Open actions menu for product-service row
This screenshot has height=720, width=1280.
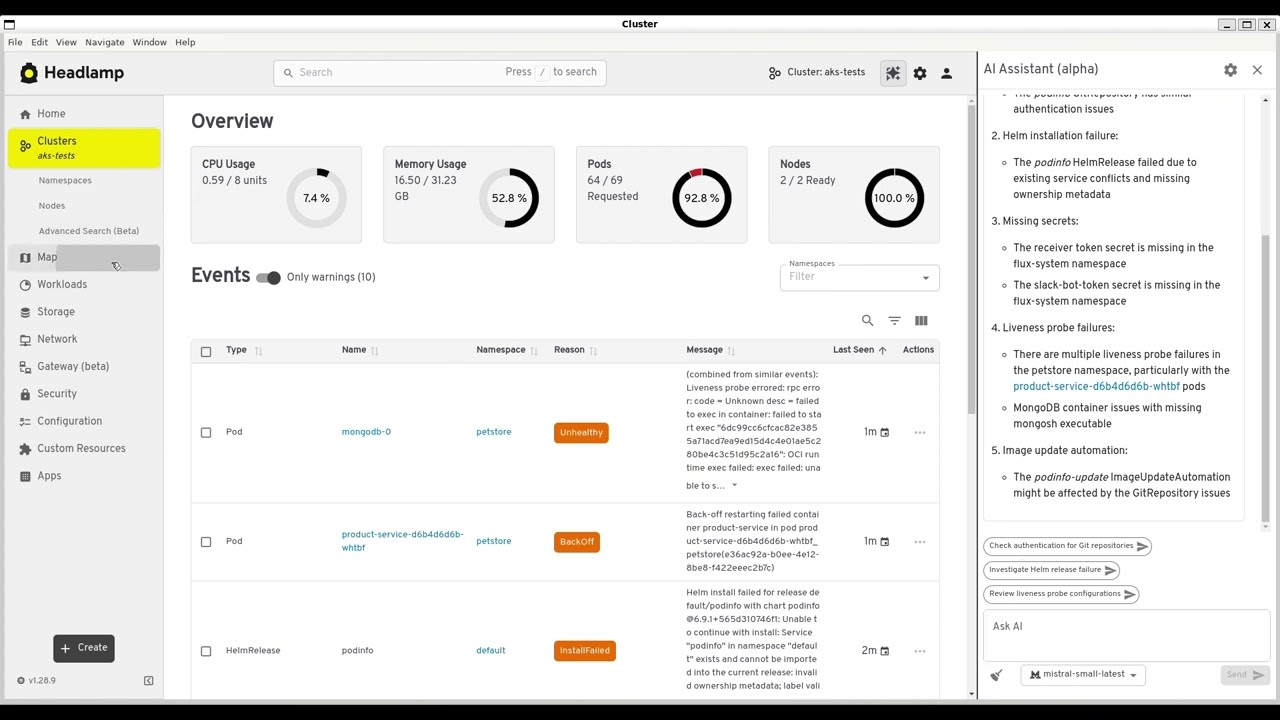pos(919,542)
